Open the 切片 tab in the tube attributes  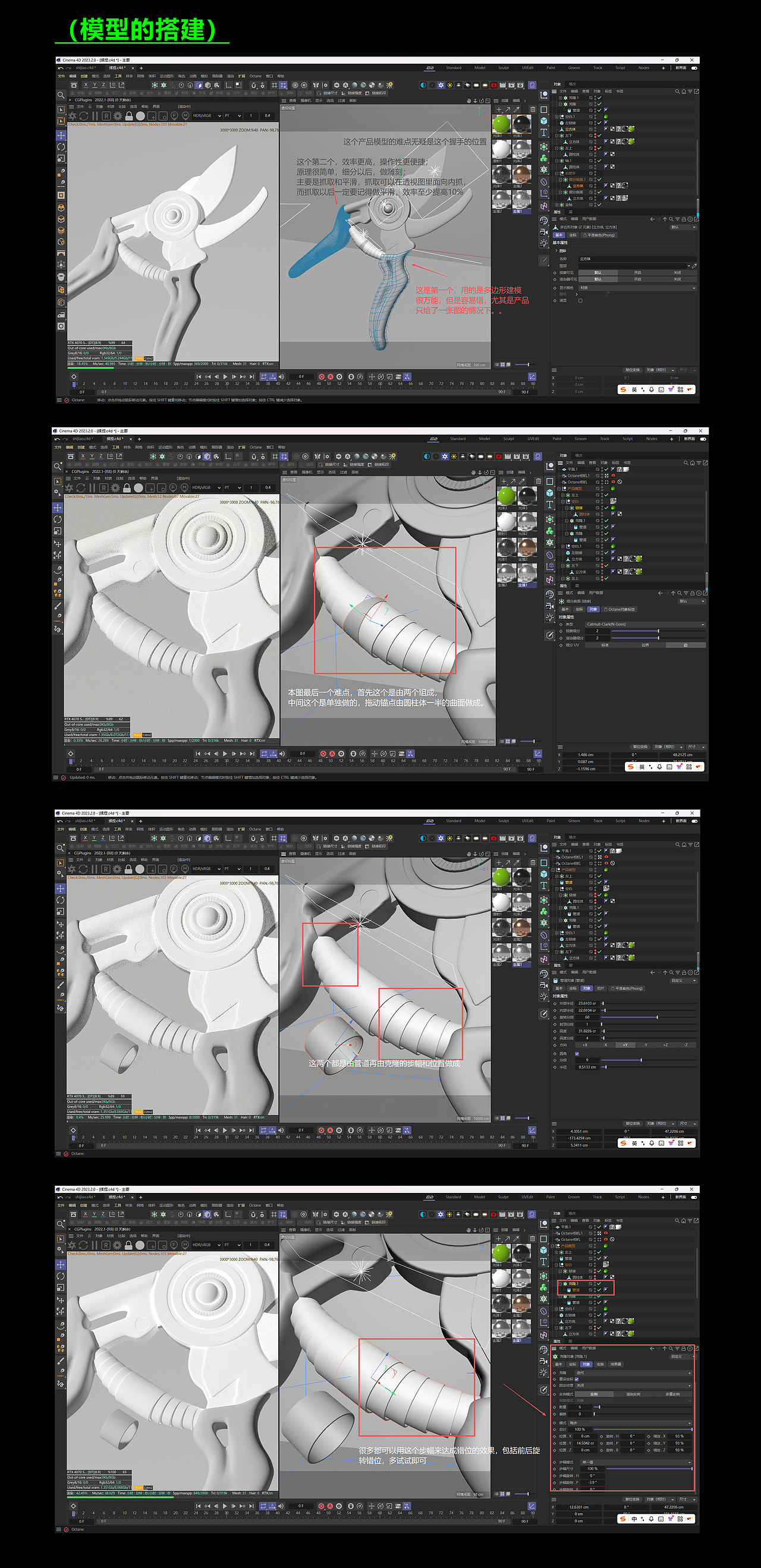coord(601,988)
